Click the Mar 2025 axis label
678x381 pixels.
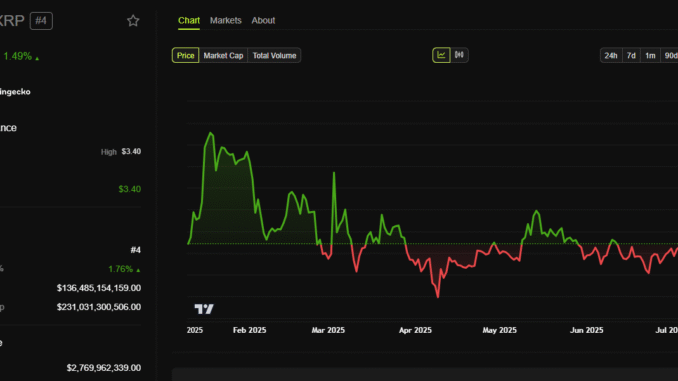coord(328,330)
